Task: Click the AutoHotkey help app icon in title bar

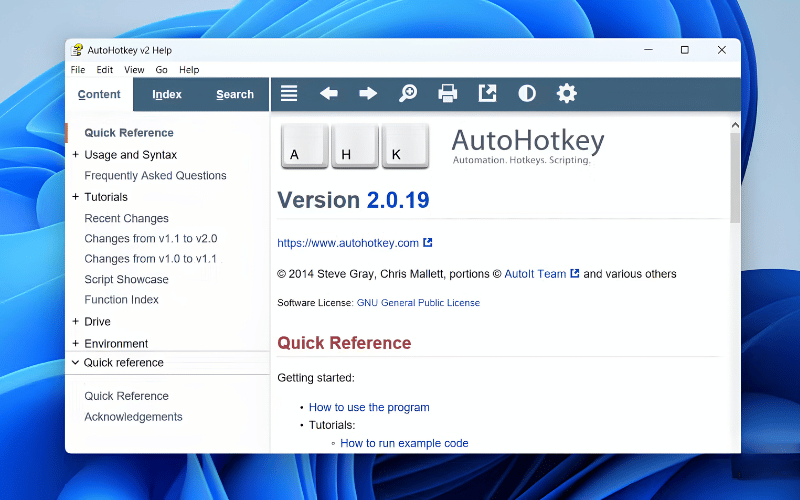Action: click(77, 50)
